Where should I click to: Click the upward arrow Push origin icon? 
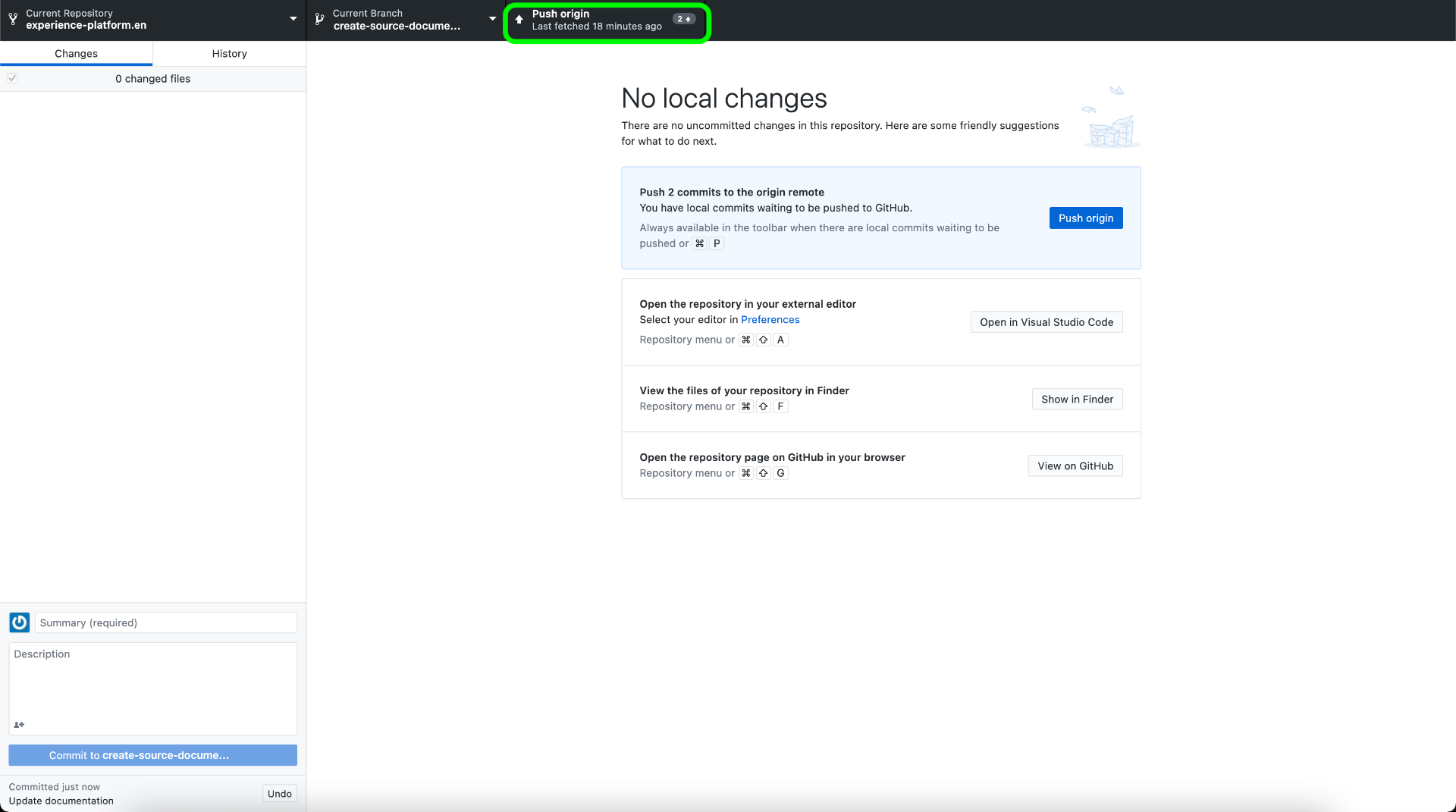point(519,20)
